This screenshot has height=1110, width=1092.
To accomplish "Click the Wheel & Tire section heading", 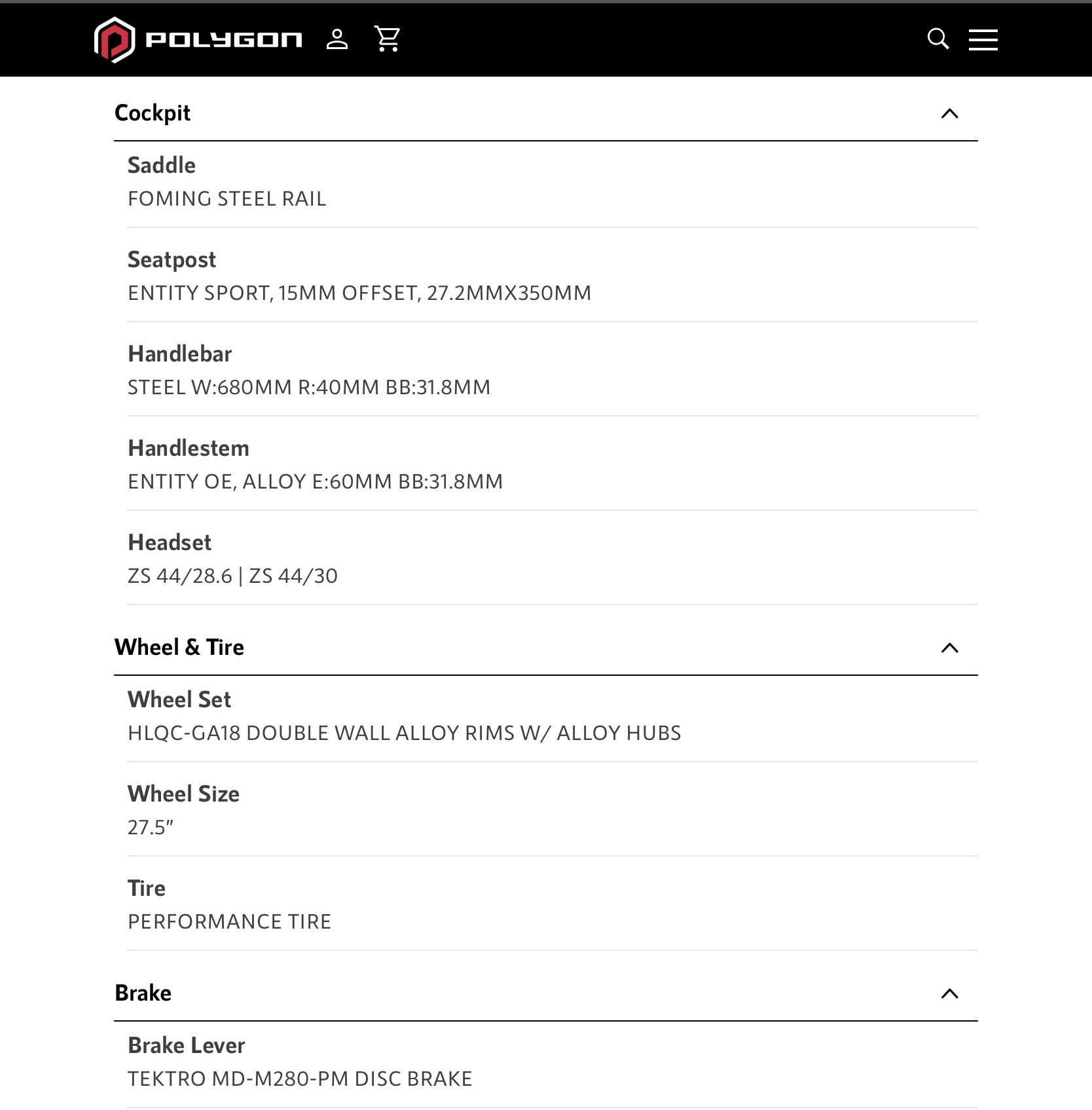I will click(179, 648).
